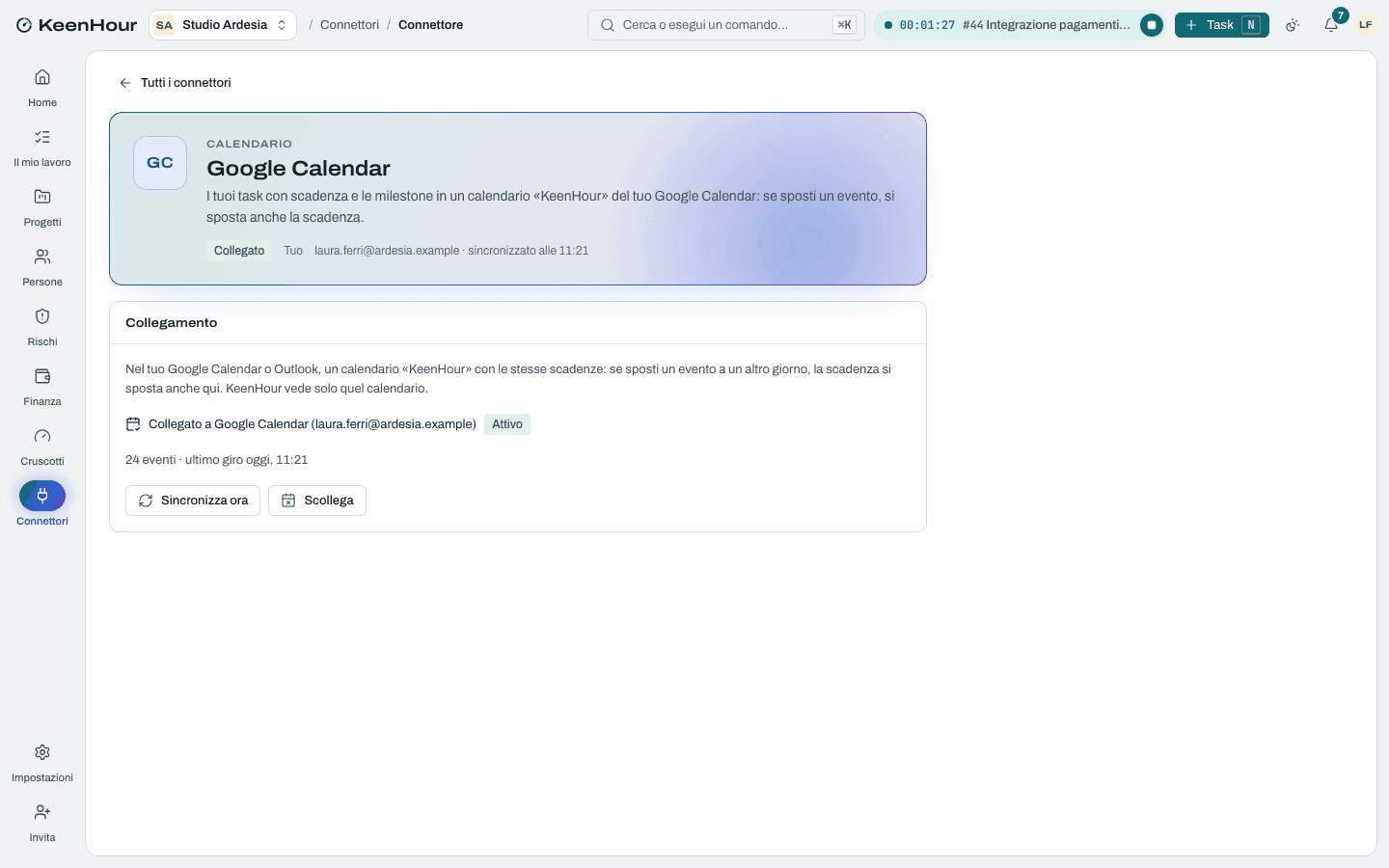Click Google Calendar title heading
Viewport: 1389px width, 868px height.
pyautogui.click(x=298, y=168)
